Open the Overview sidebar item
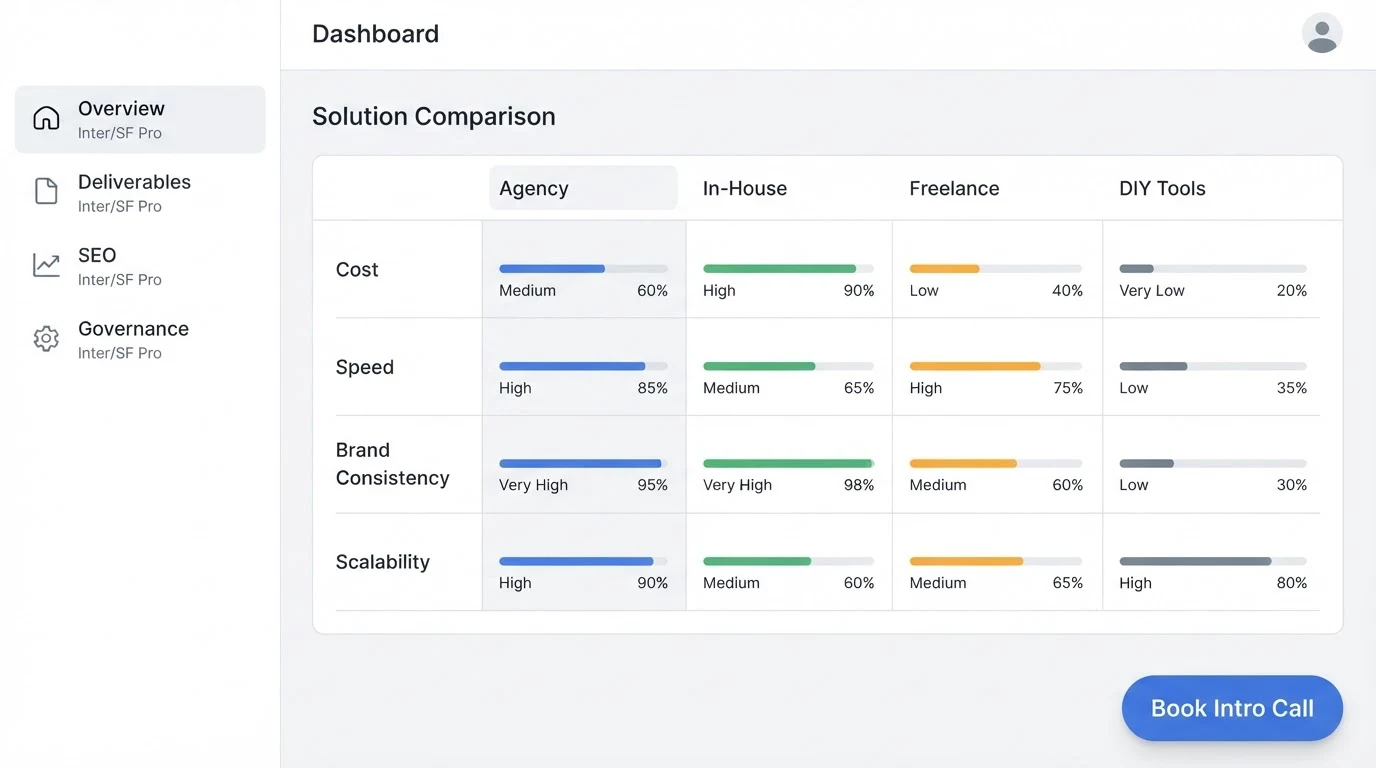Viewport: 1376px width, 768px height. (140, 119)
